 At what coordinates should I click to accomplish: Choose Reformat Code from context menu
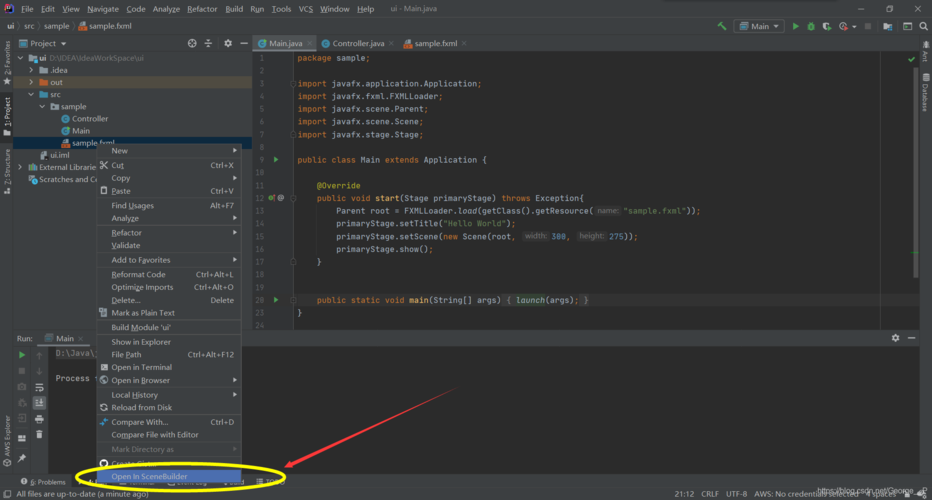(x=169, y=275)
